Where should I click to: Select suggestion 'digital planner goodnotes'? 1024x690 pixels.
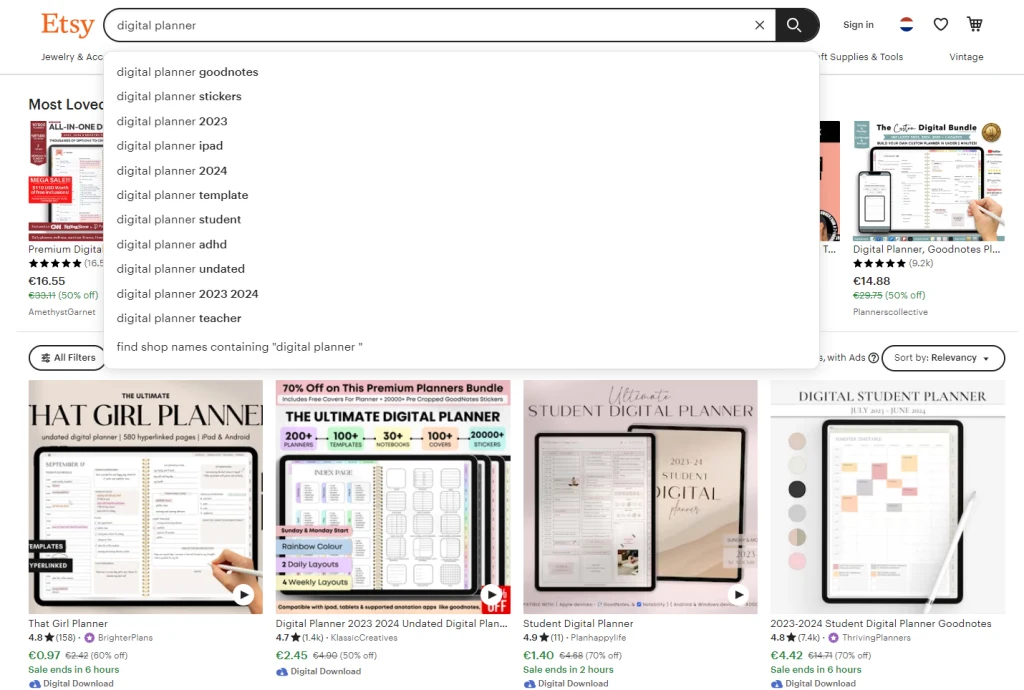click(x=187, y=72)
